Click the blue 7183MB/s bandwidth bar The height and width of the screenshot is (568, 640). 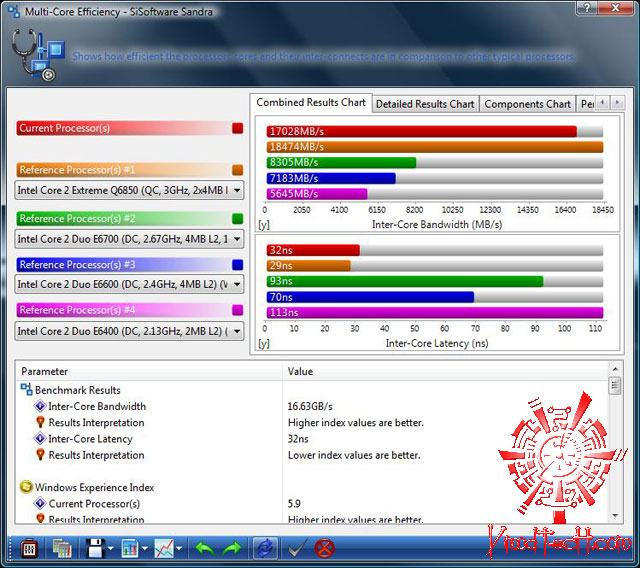pos(331,178)
